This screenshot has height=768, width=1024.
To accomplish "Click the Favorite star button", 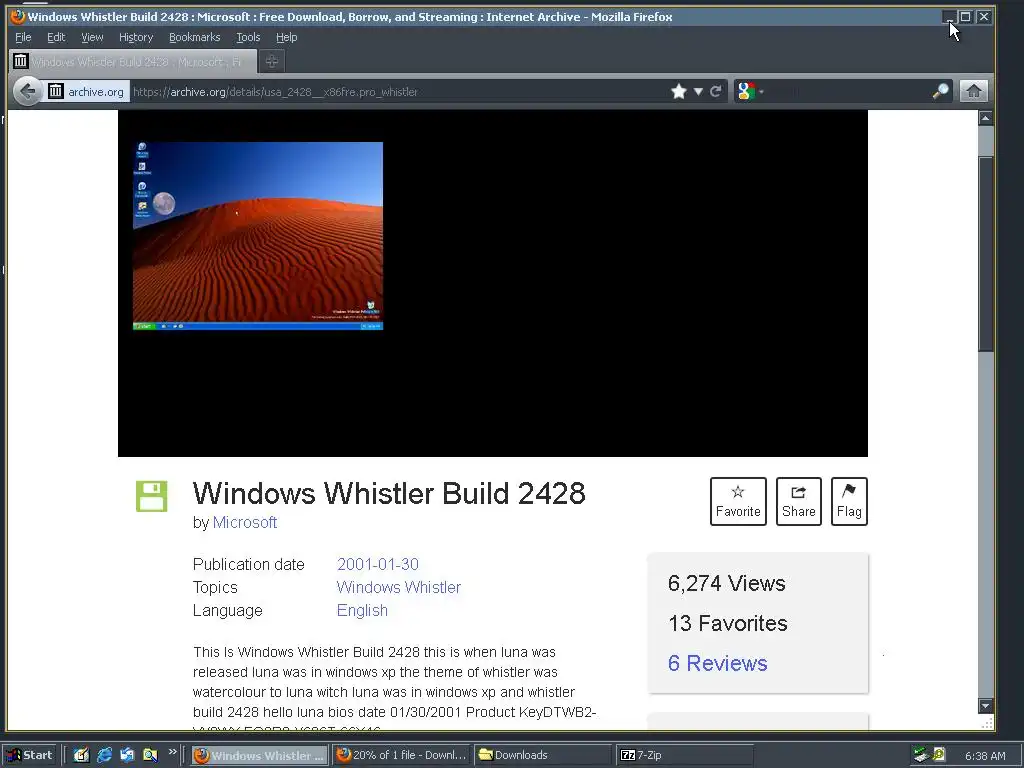I will pyautogui.click(x=738, y=501).
